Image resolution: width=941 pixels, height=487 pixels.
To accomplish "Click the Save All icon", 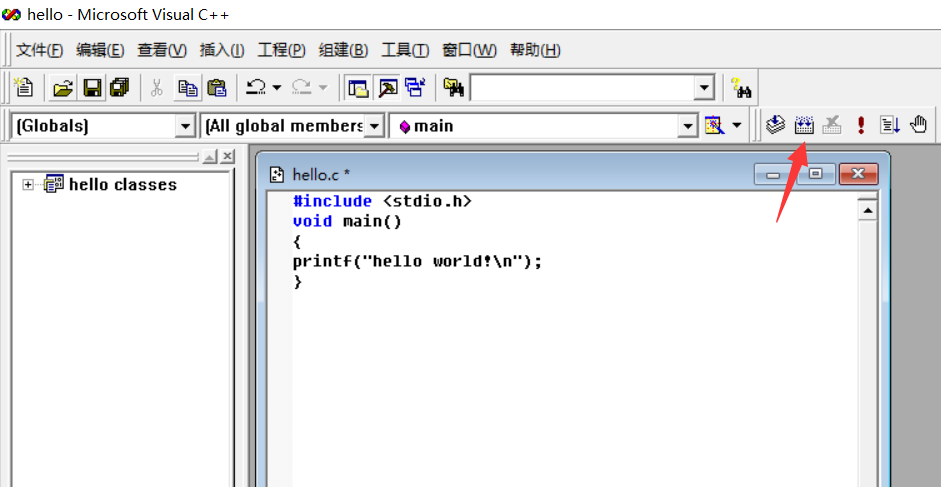I will (119, 88).
